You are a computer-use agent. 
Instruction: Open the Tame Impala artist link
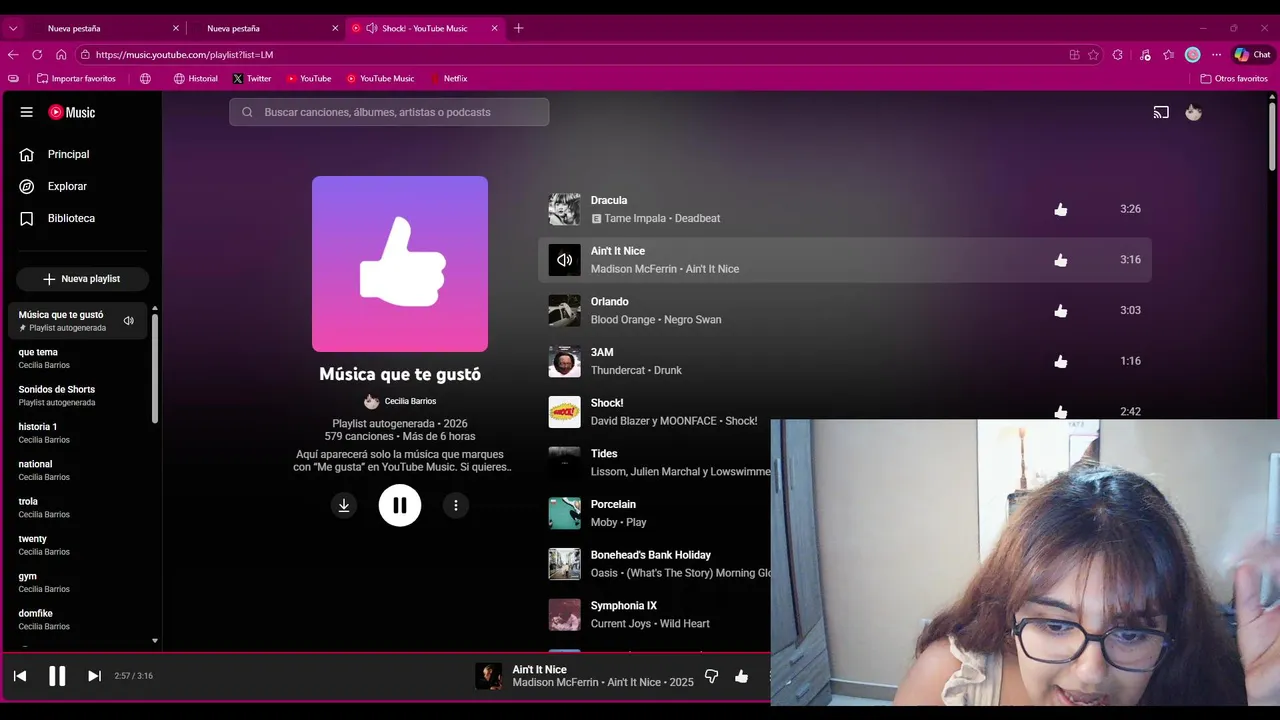636,219
